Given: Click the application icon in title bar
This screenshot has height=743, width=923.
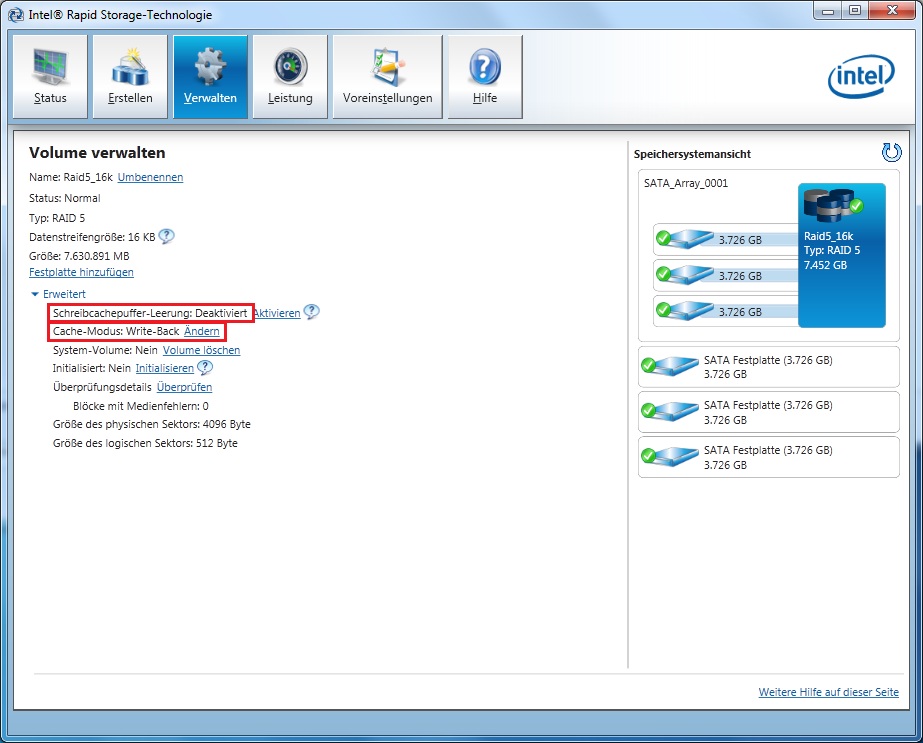Looking at the screenshot, I should [x=16, y=15].
